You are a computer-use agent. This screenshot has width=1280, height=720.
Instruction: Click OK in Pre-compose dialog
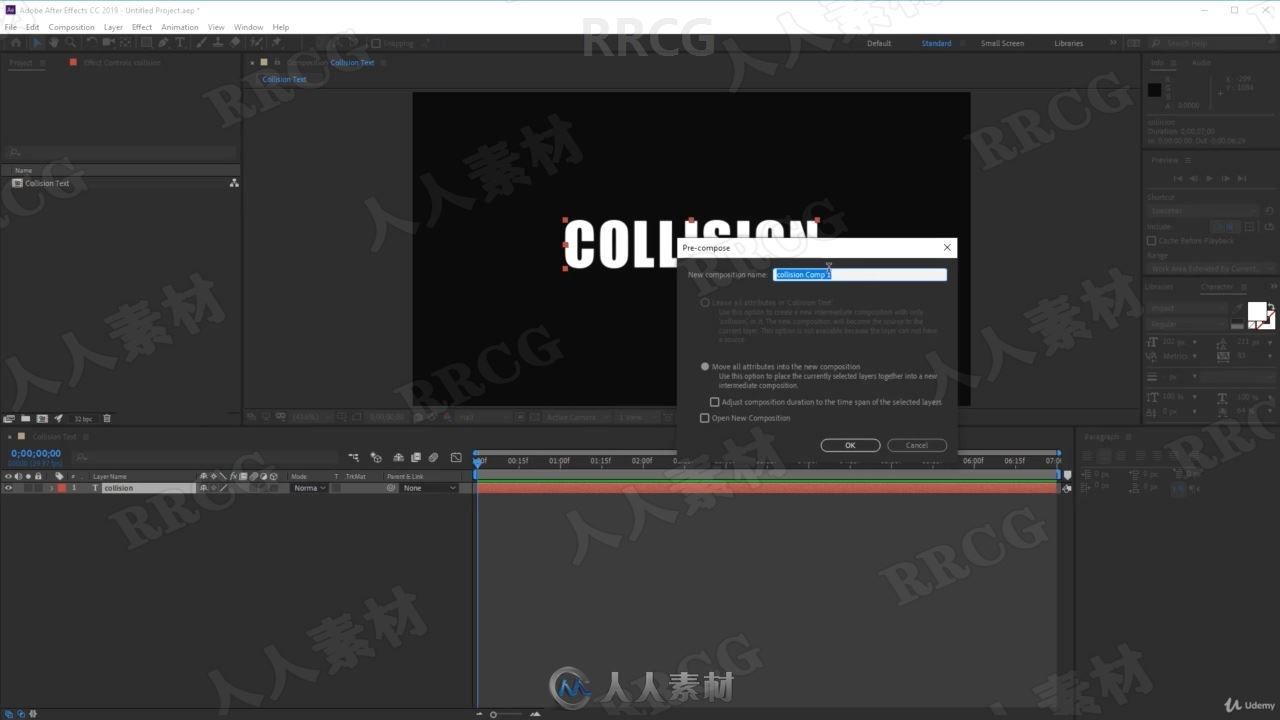(x=850, y=445)
